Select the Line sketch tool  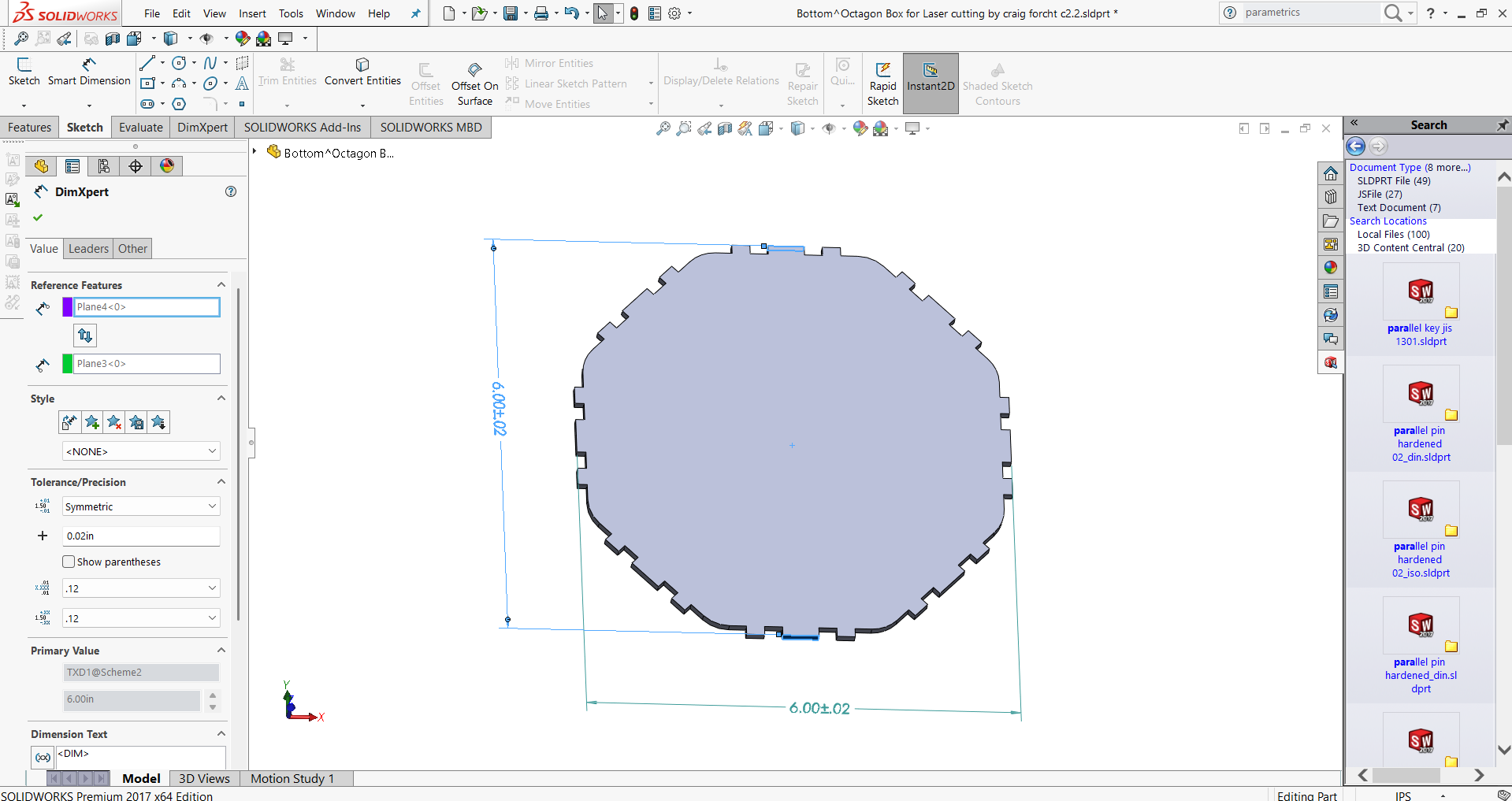pyautogui.click(x=147, y=63)
